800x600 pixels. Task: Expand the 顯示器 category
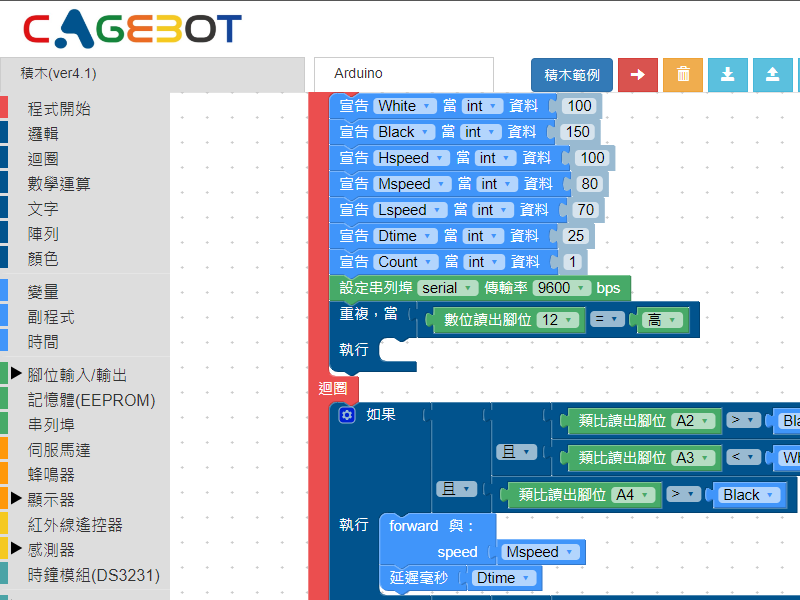17,499
